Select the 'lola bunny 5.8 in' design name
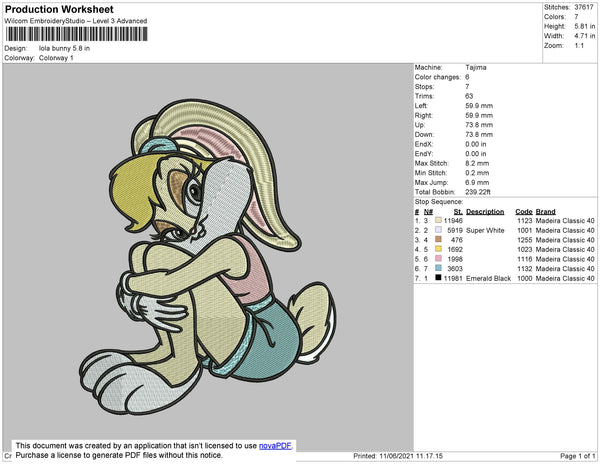600x464 pixels. coord(64,48)
